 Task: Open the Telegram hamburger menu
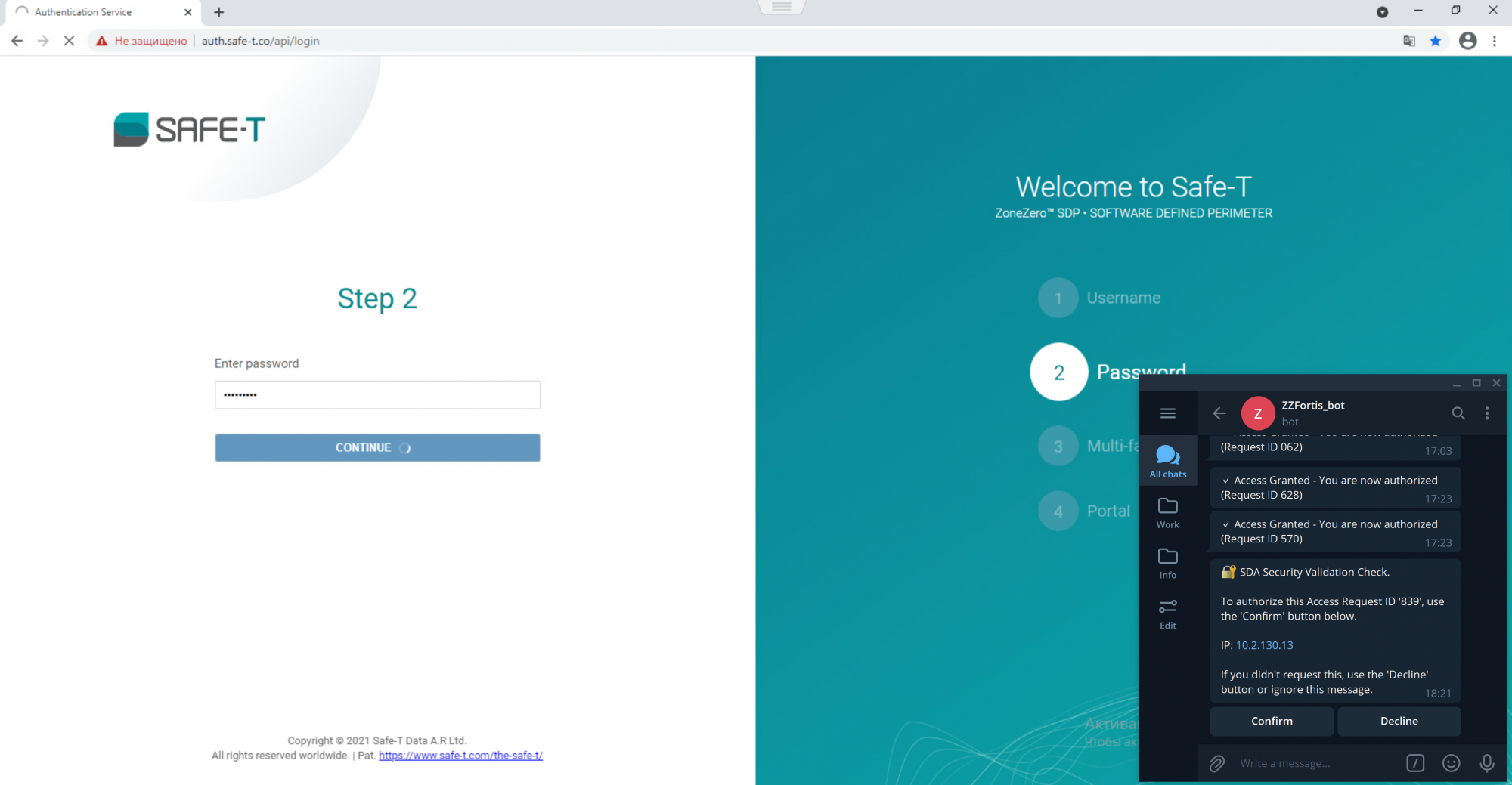click(1168, 413)
